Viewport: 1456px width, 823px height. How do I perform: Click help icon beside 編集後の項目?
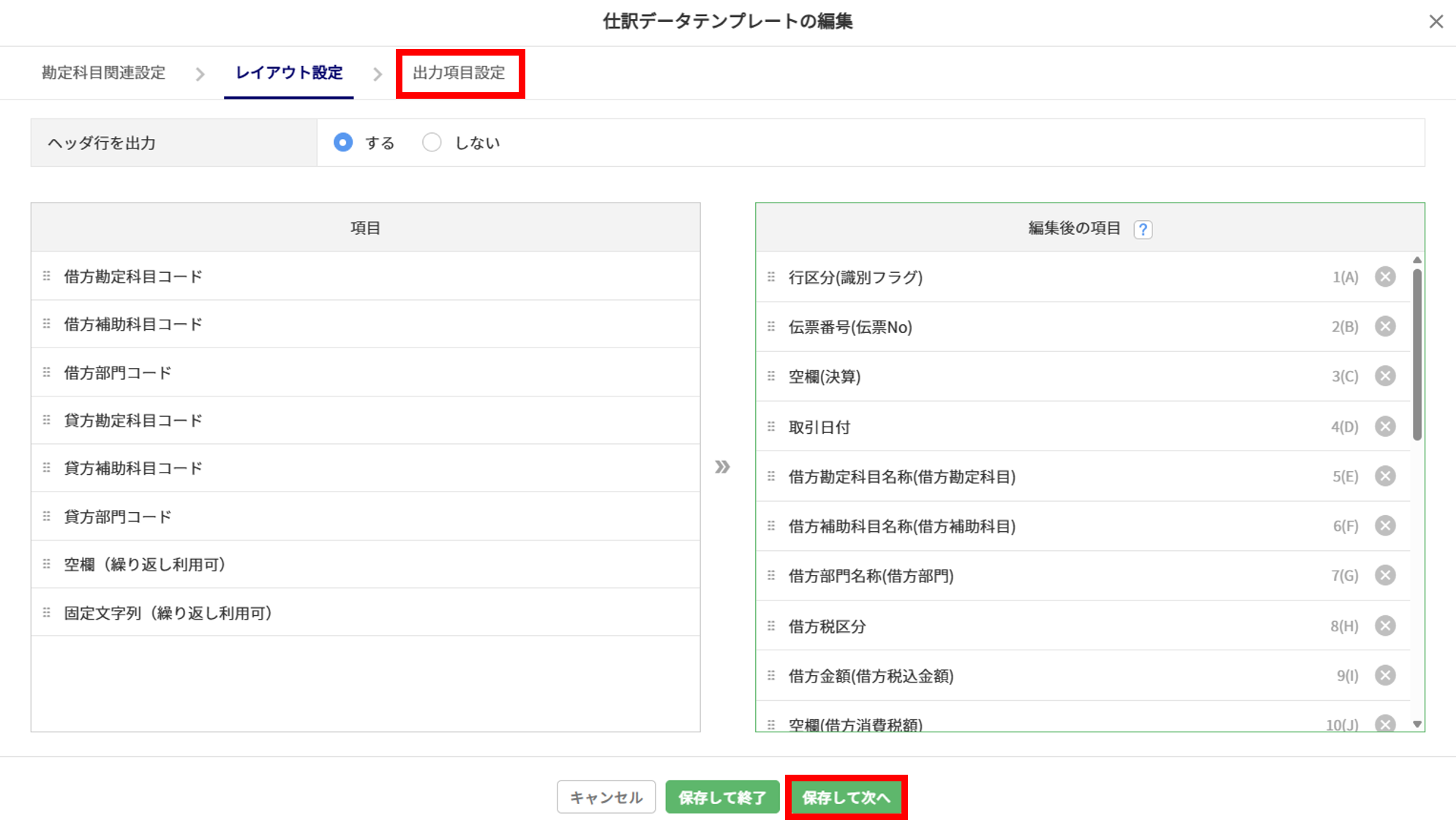(x=1142, y=229)
